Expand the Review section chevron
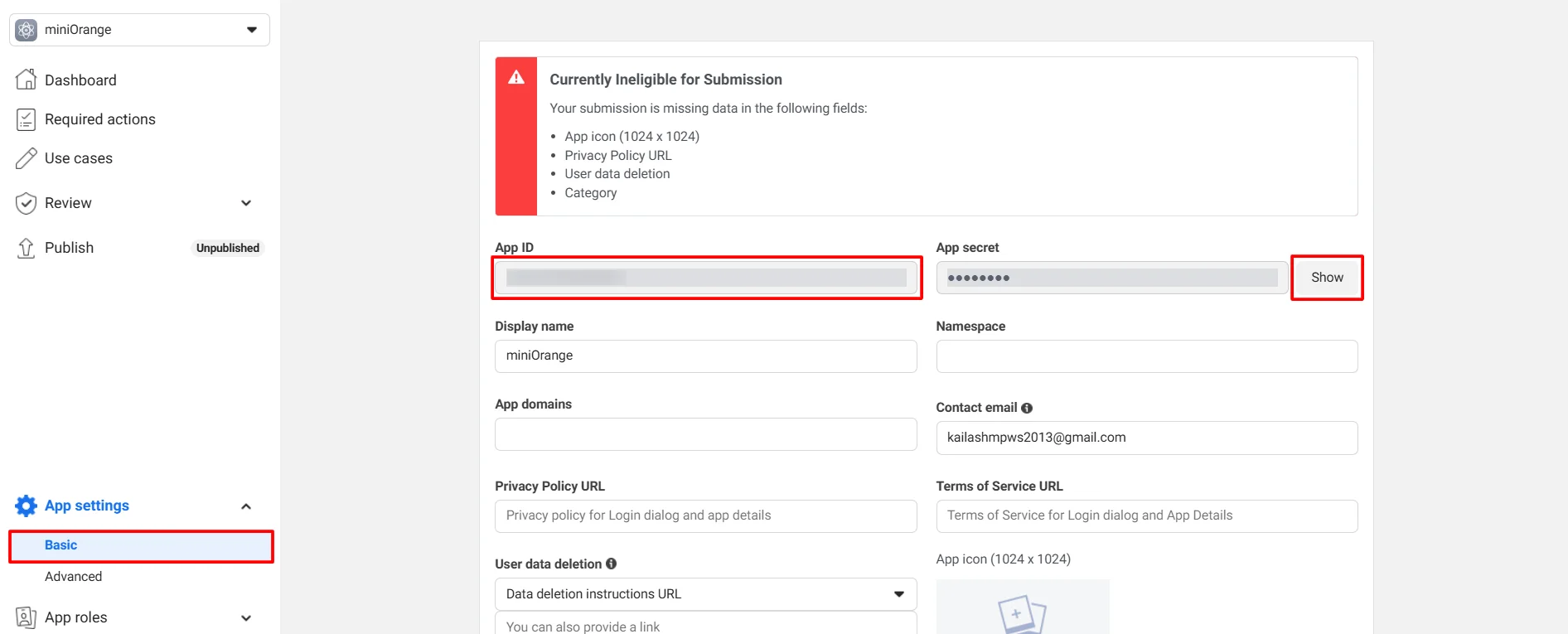1568x634 pixels. [246, 203]
